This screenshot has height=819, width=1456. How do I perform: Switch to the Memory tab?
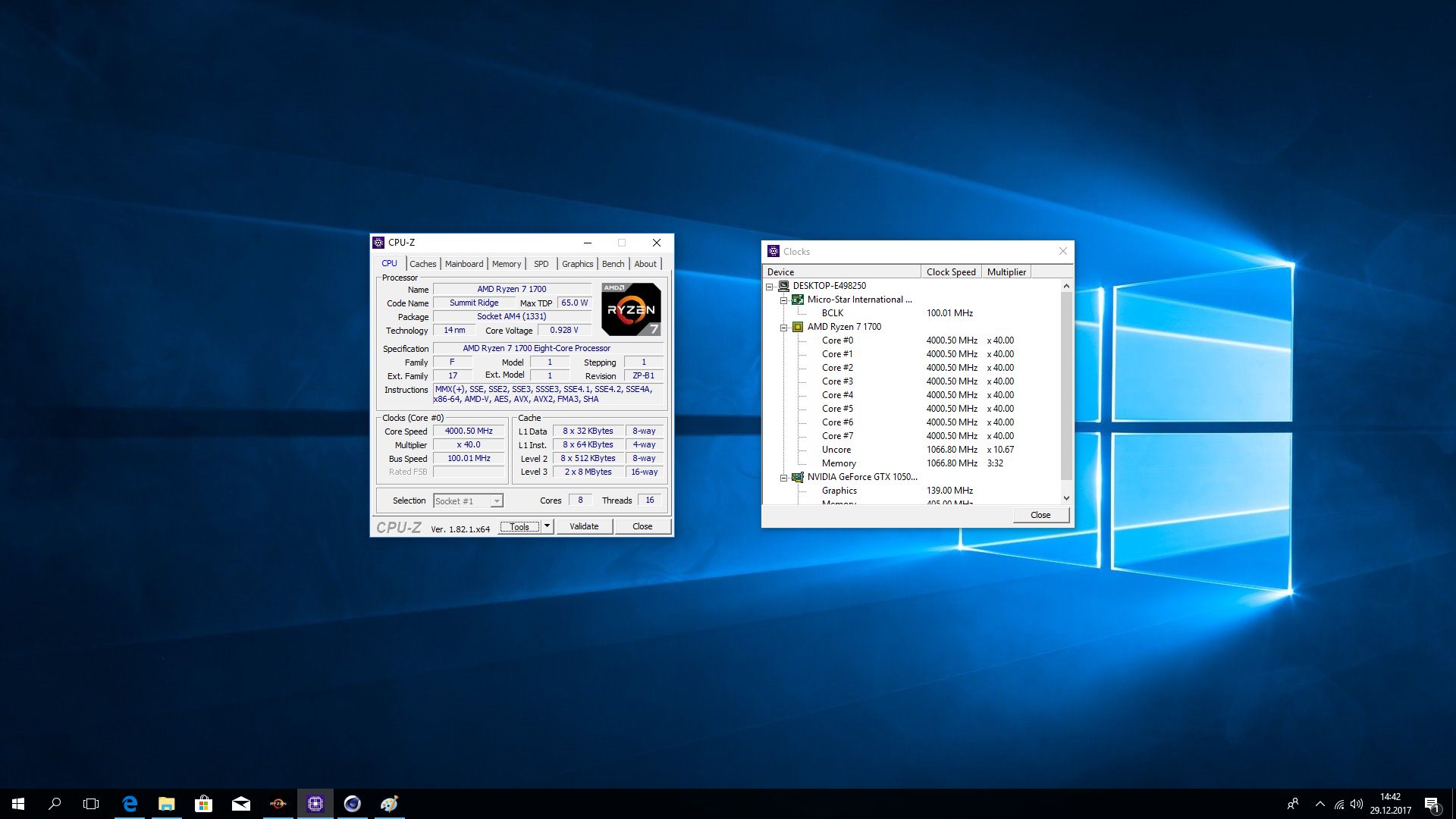506,264
